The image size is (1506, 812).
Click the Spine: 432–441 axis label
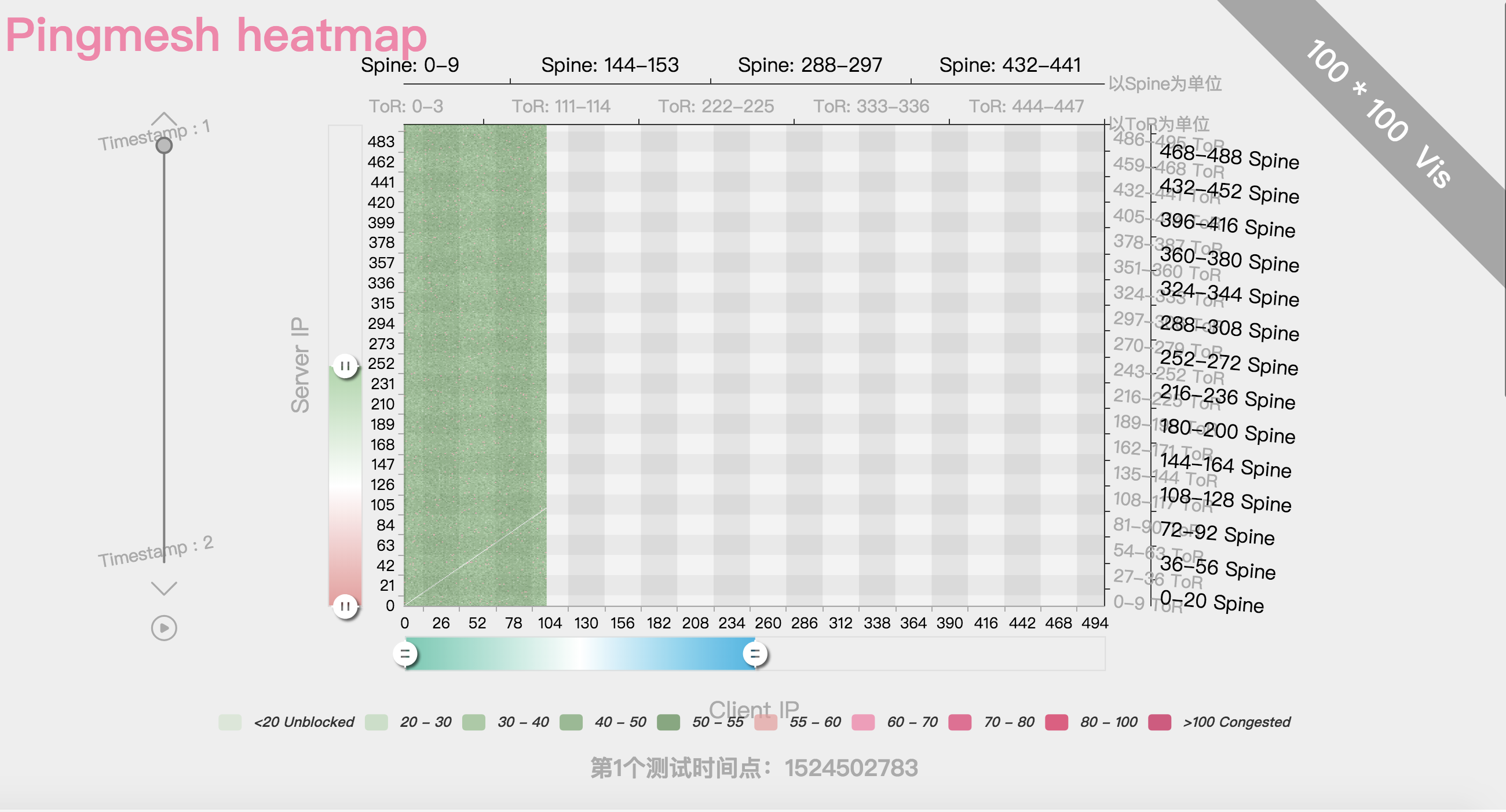pos(1010,64)
